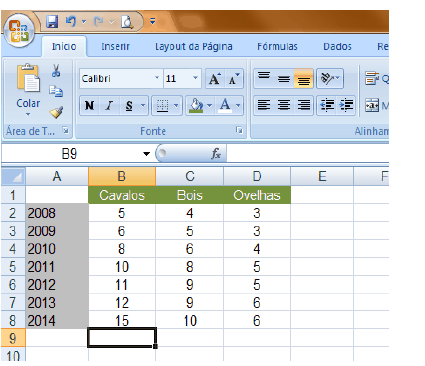Image resolution: width=425 pixels, height=366 pixels.
Task: Click the Cut scissors icon
Action: (56, 70)
